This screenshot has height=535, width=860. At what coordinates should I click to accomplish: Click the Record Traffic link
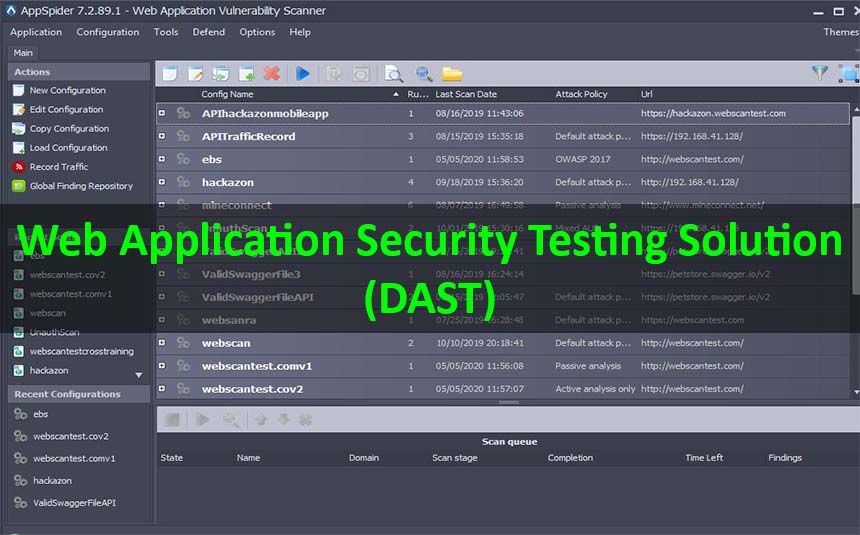pos(59,167)
